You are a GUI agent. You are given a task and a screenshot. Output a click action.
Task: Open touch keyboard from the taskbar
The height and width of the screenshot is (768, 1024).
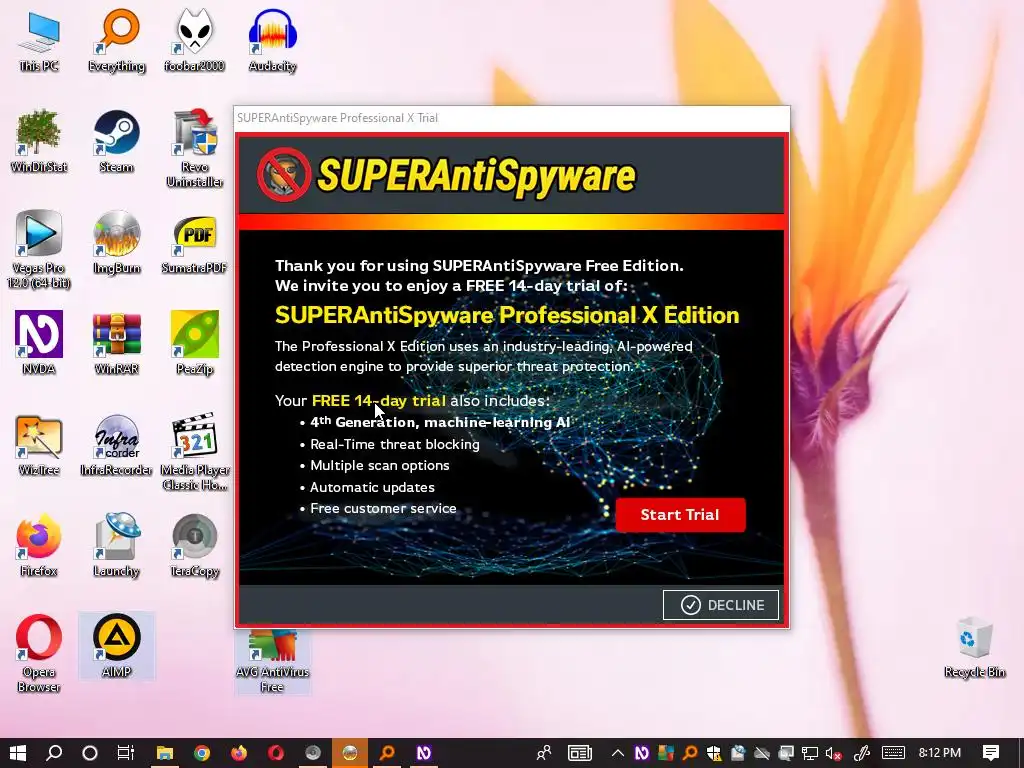(893, 753)
